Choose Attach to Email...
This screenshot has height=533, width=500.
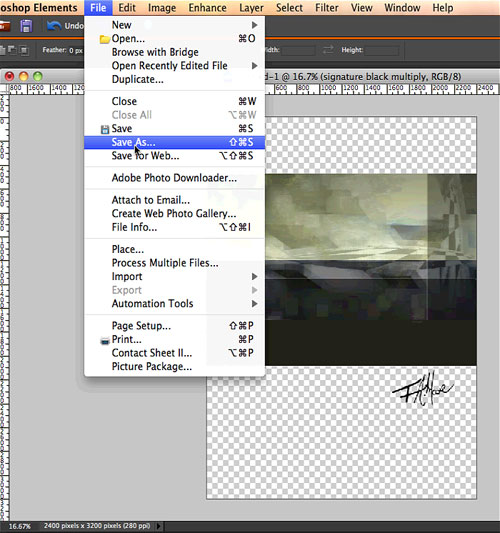point(174,200)
